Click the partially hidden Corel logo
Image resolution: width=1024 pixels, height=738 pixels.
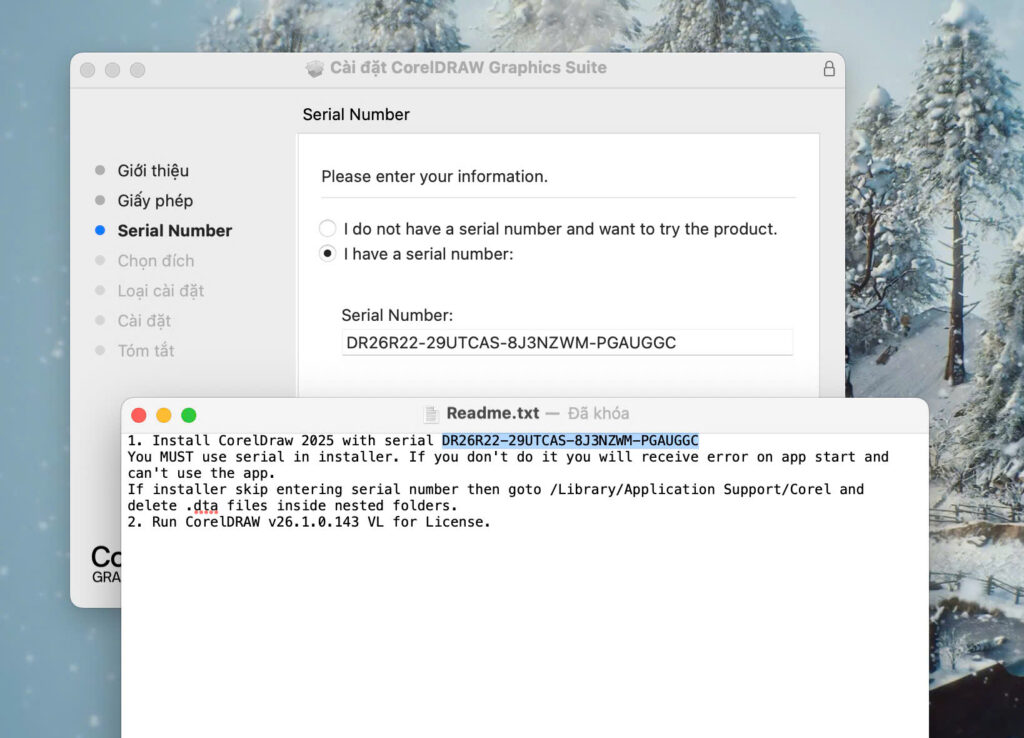coord(106,563)
